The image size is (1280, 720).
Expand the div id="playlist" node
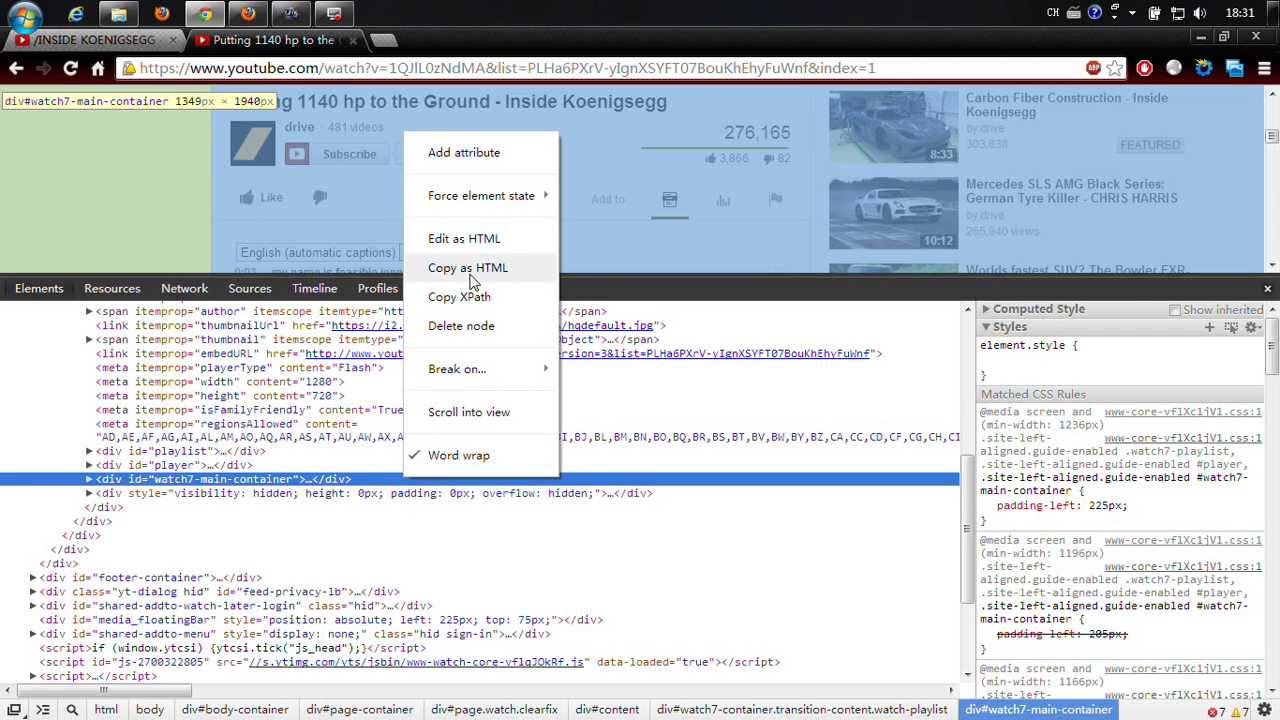pos(89,451)
